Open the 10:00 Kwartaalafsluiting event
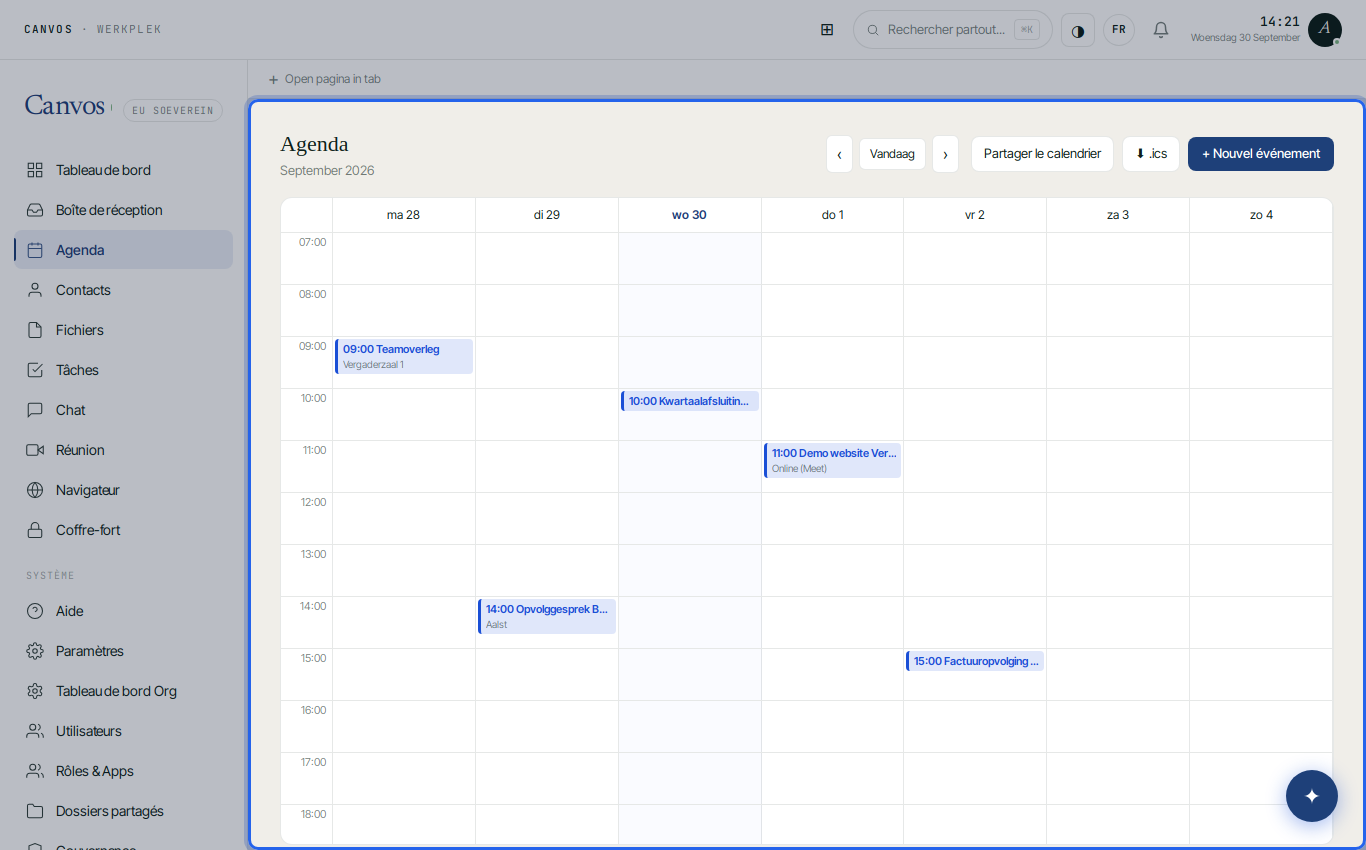Viewport: 1366px width, 850px height. point(690,401)
